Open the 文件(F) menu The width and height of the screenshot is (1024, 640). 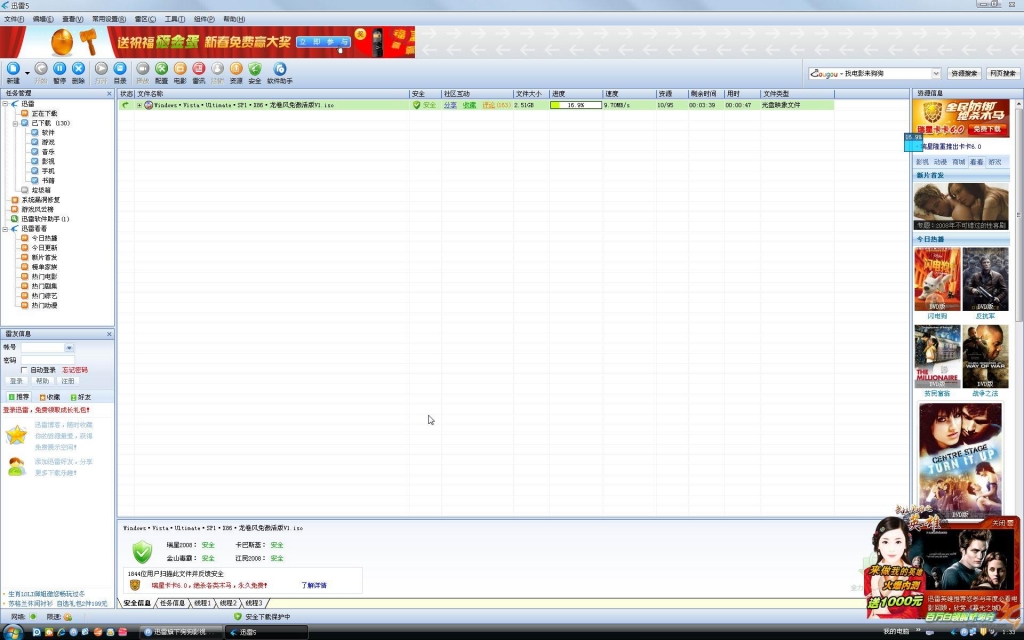14,19
